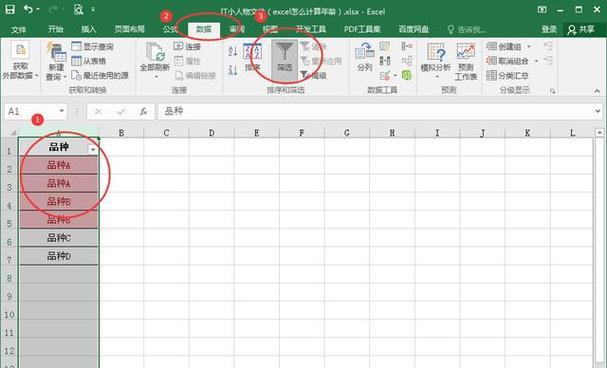The width and height of the screenshot is (607, 368).
Task: Click 属性 (Properties) in Connections group
Action: point(187,61)
